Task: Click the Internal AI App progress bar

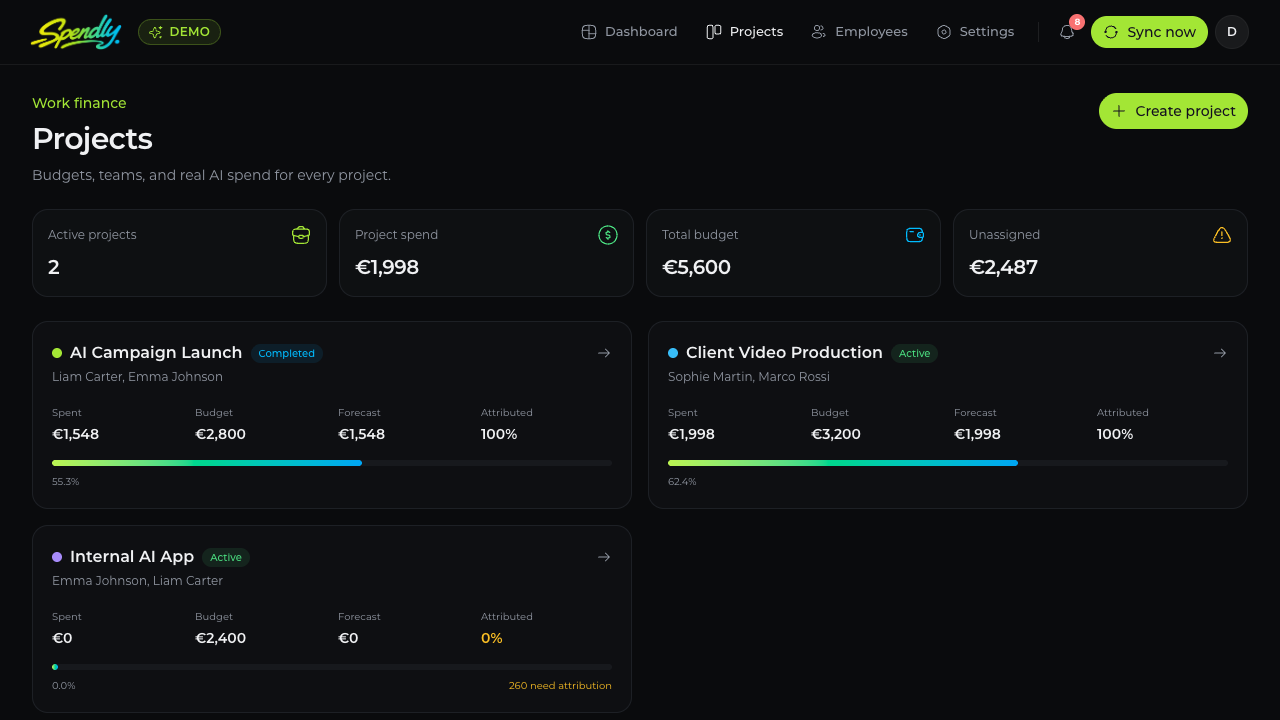Action: click(332, 667)
